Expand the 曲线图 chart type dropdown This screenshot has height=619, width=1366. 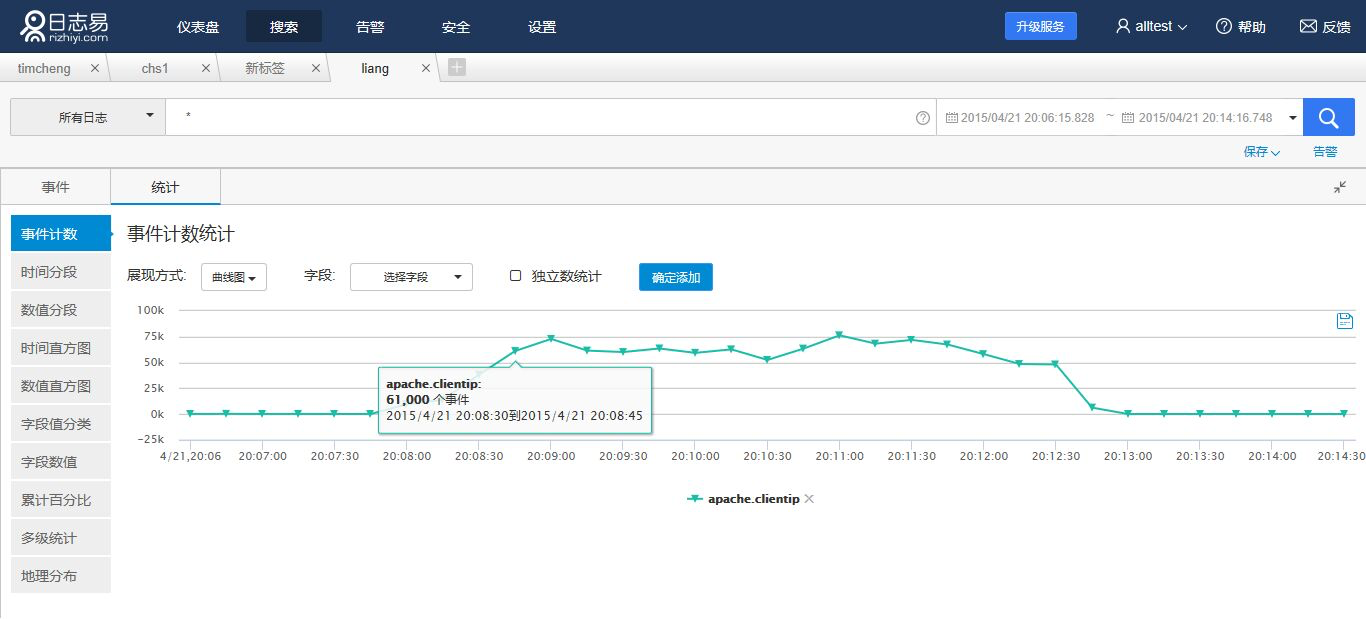pyautogui.click(x=233, y=277)
